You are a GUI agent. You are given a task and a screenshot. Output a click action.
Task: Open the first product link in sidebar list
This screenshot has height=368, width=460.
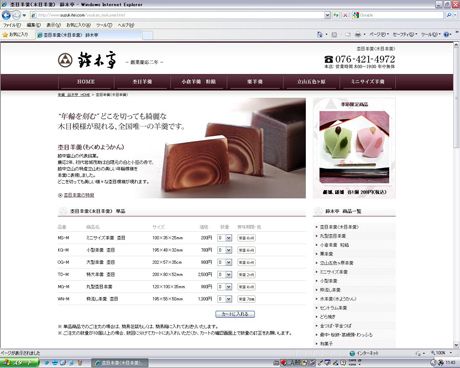coord(339,227)
